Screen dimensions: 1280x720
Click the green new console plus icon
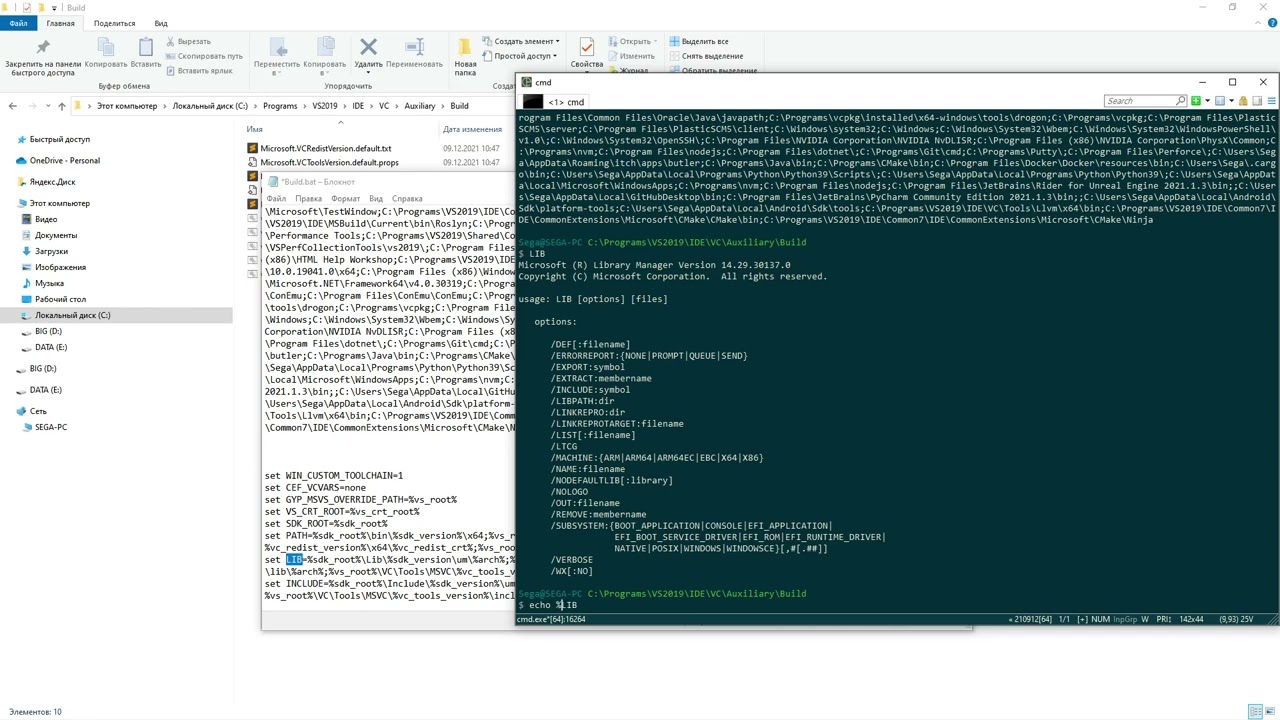(1195, 101)
